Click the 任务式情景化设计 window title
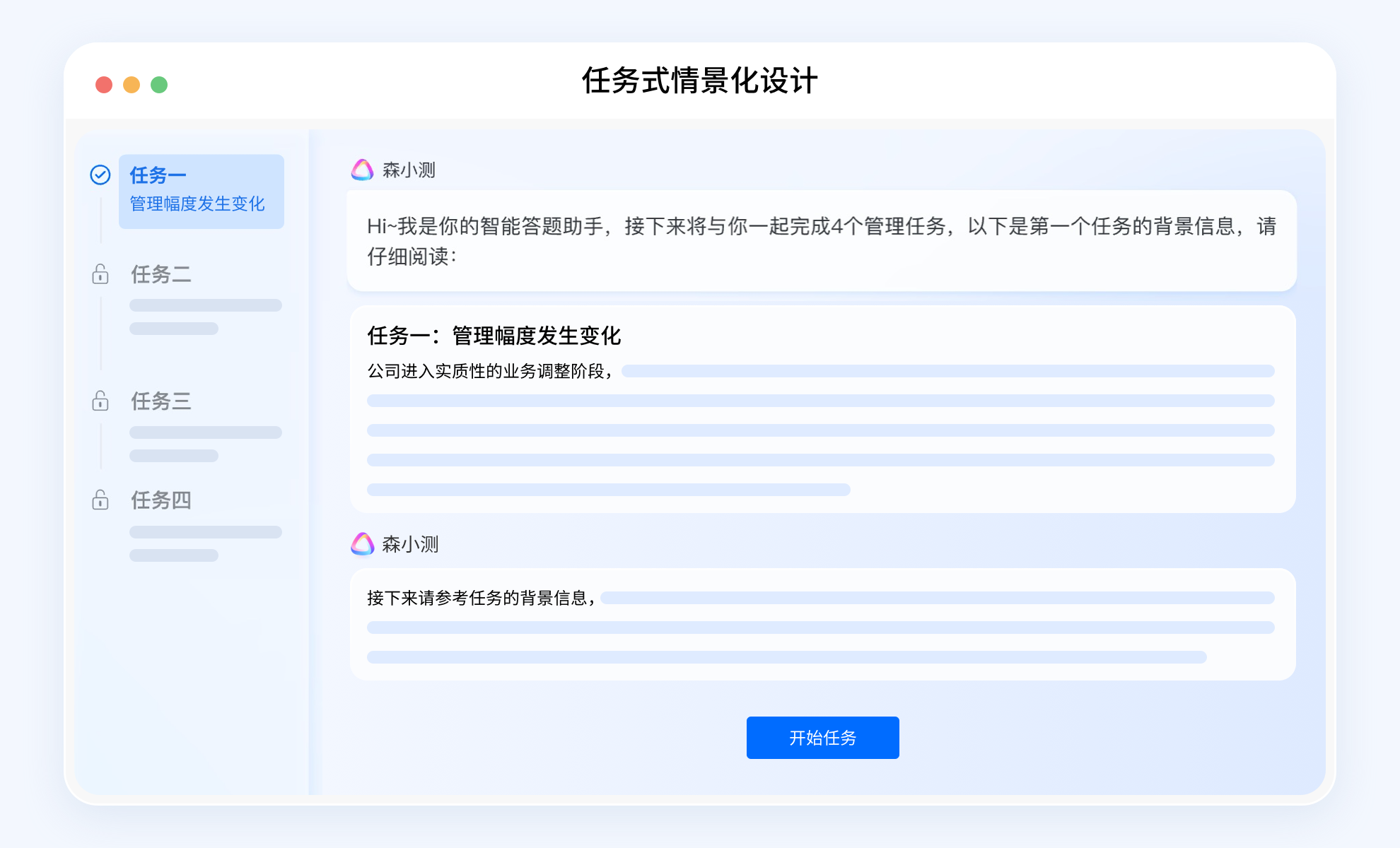Viewport: 1400px width, 848px height. (699, 81)
